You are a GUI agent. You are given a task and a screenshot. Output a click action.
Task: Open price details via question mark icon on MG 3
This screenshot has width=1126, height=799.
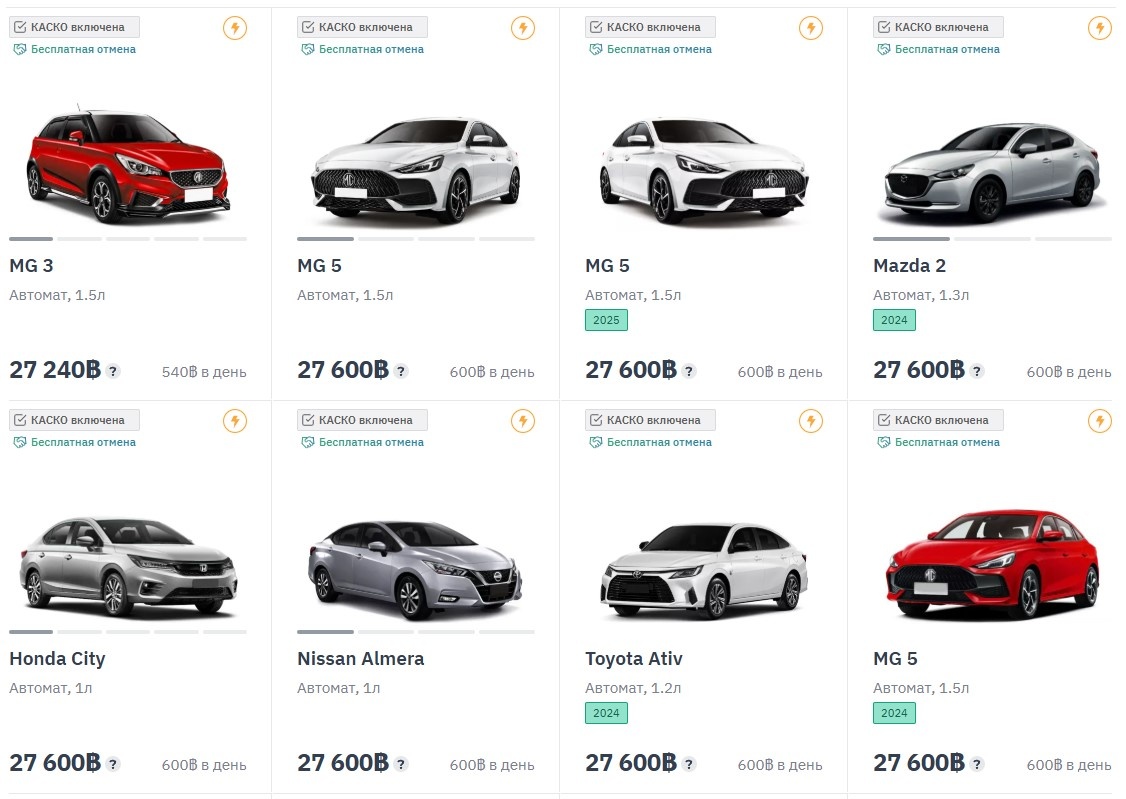(113, 370)
